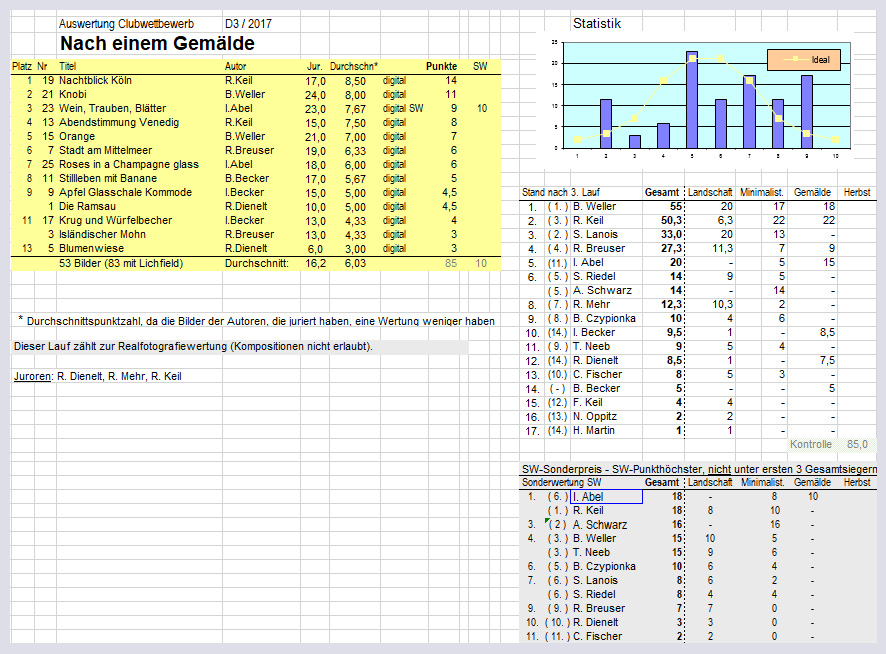Select the "Stadt am Mittelmeer" entry

tap(106, 150)
